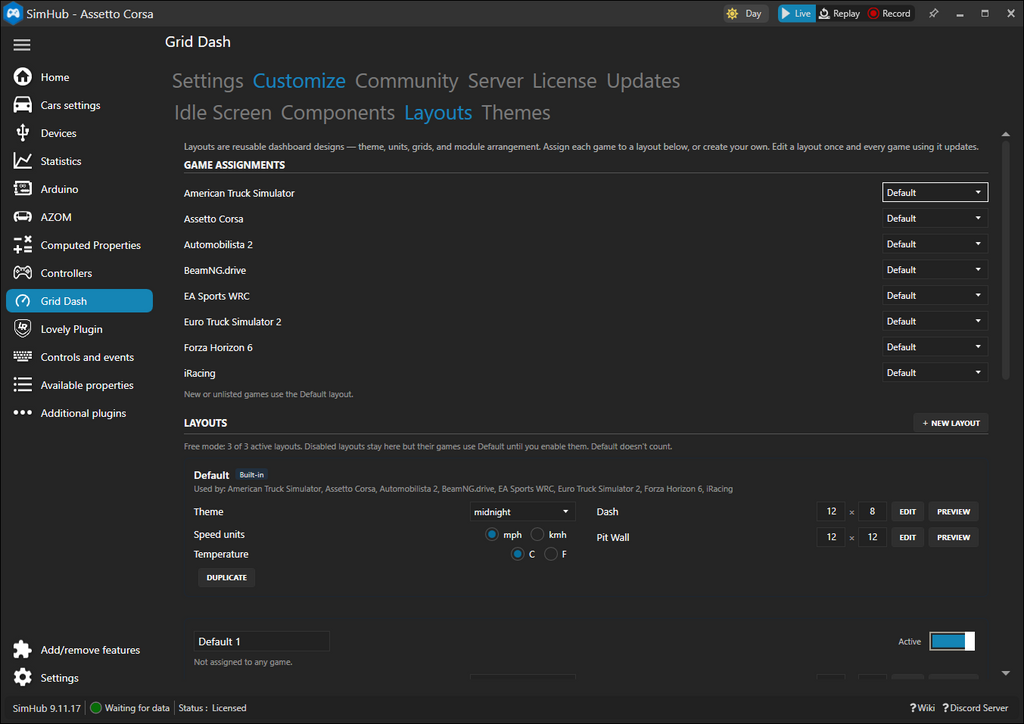The height and width of the screenshot is (724, 1024).
Task: Click the Add/remove features puzzle icon
Action: pos(22,650)
